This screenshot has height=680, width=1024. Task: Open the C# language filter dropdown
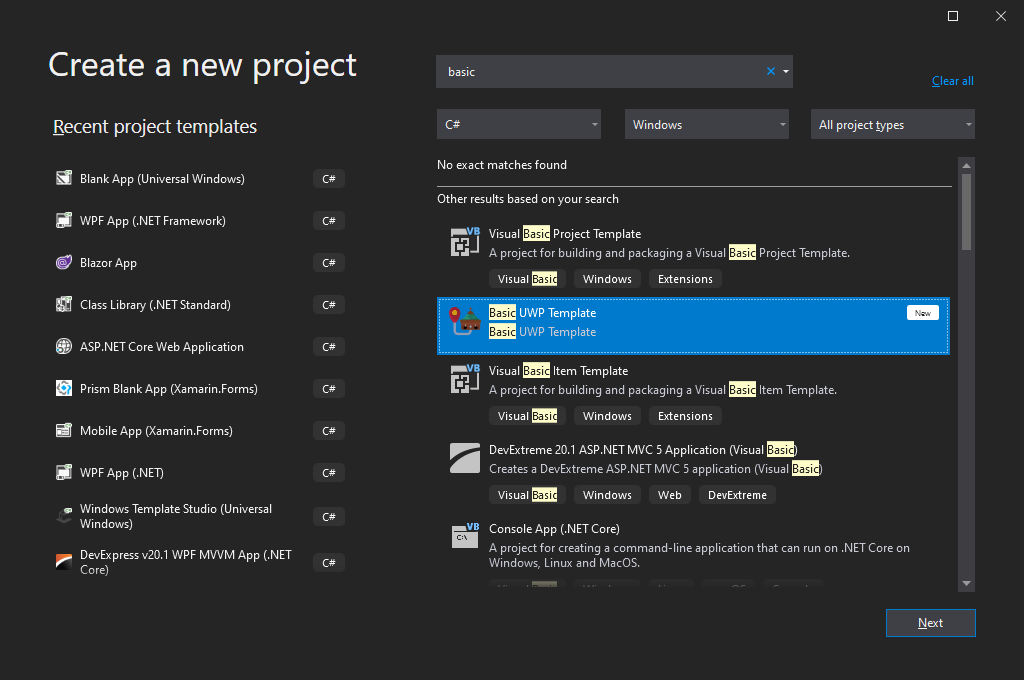point(519,124)
